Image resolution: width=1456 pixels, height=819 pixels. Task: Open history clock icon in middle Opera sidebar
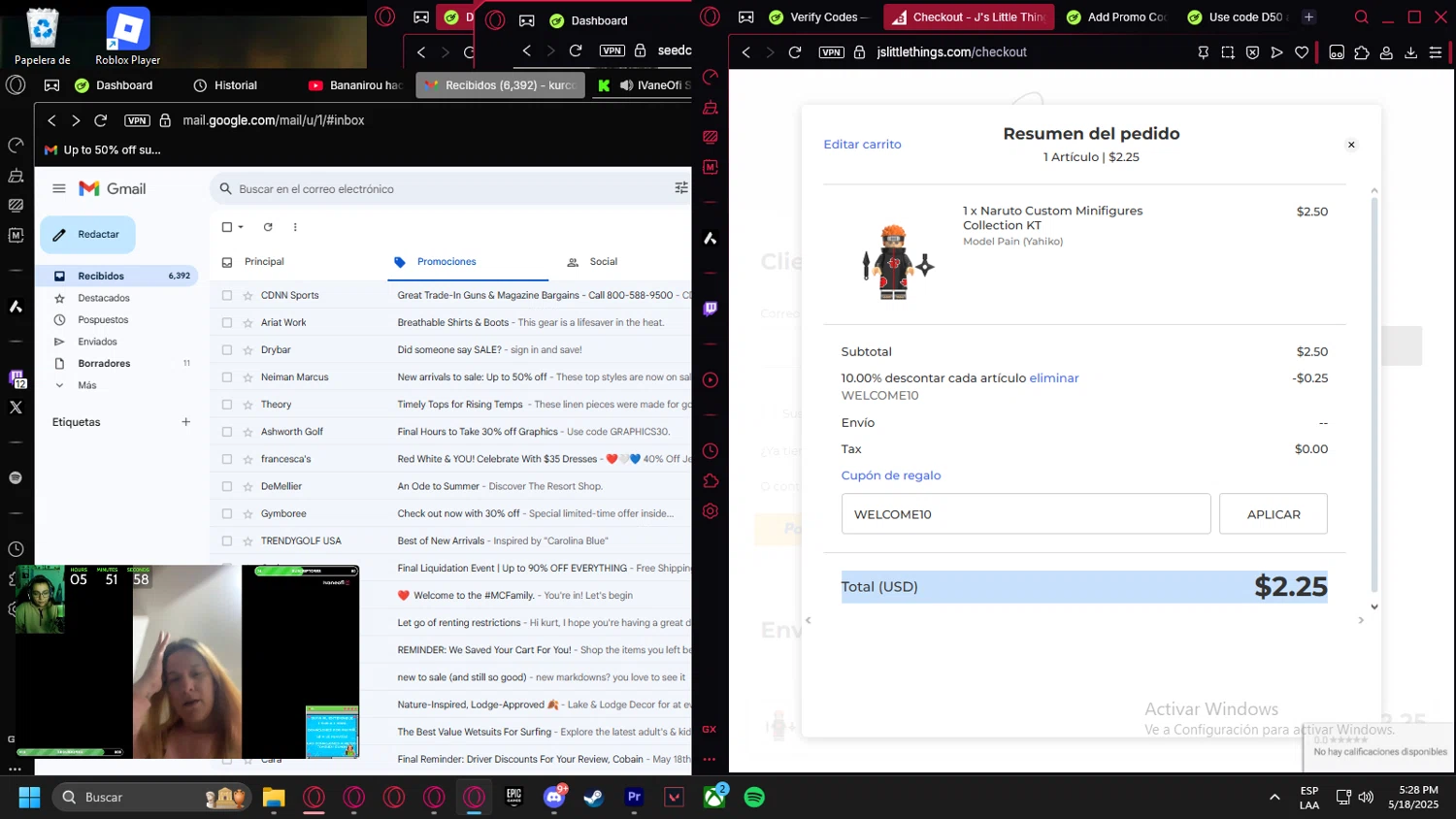711,451
